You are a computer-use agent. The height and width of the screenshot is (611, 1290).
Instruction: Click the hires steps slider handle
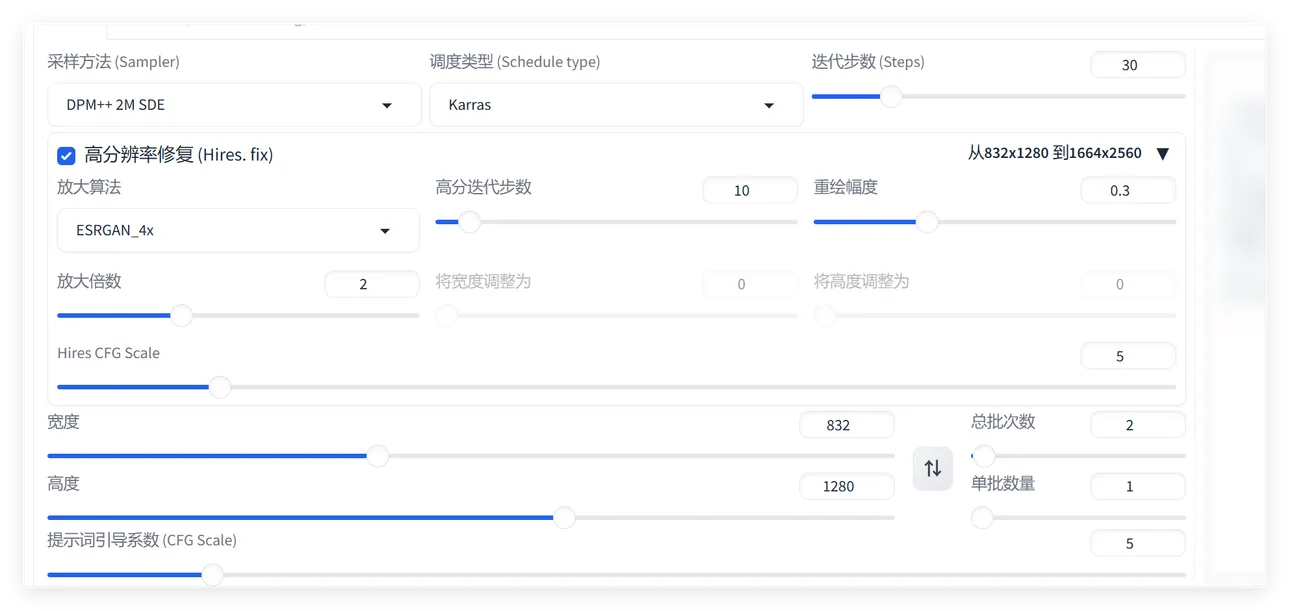pos(469,222)
